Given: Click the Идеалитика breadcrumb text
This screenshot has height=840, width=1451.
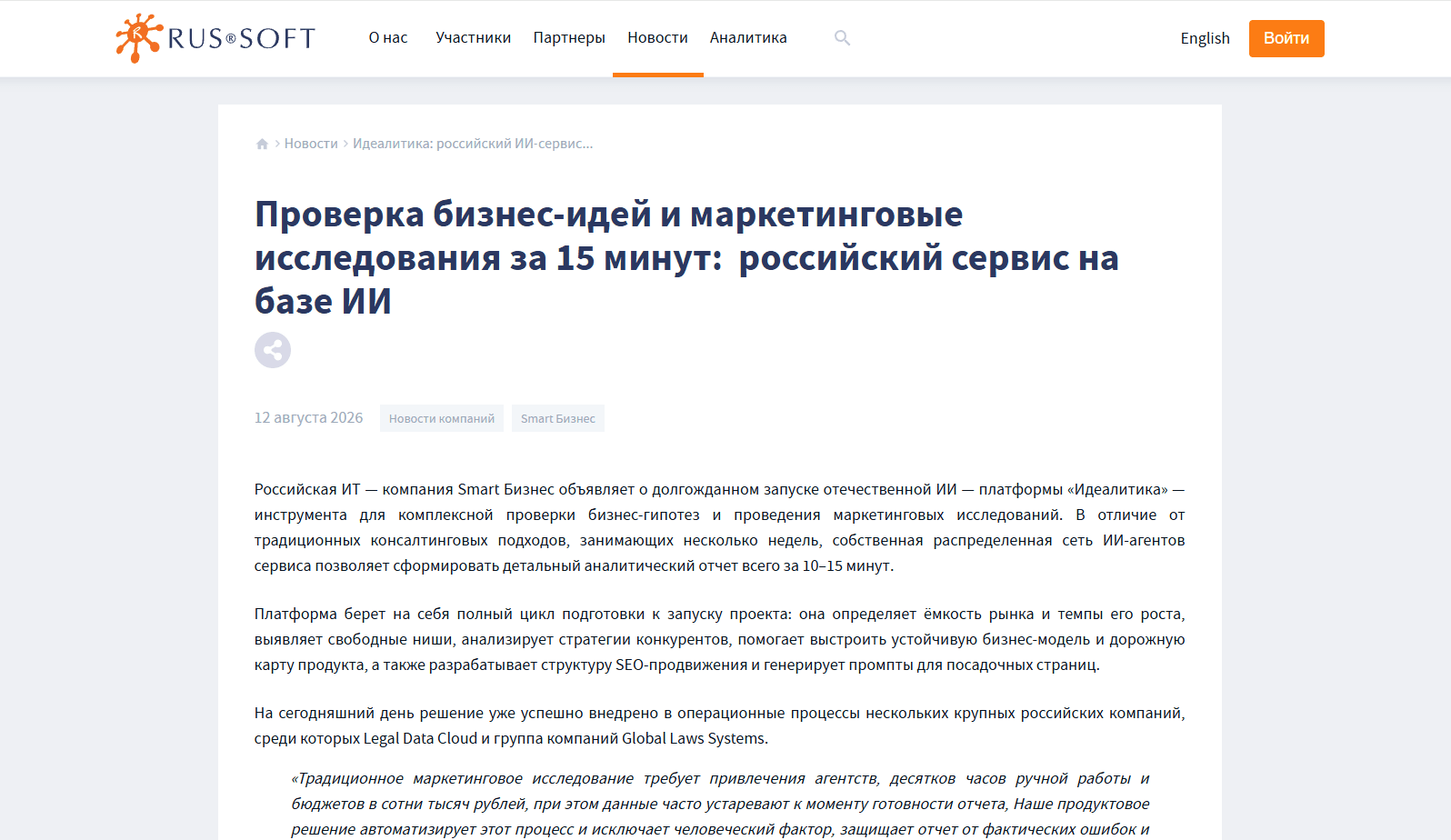Looking at the screenshot, I should coord(473,144).
